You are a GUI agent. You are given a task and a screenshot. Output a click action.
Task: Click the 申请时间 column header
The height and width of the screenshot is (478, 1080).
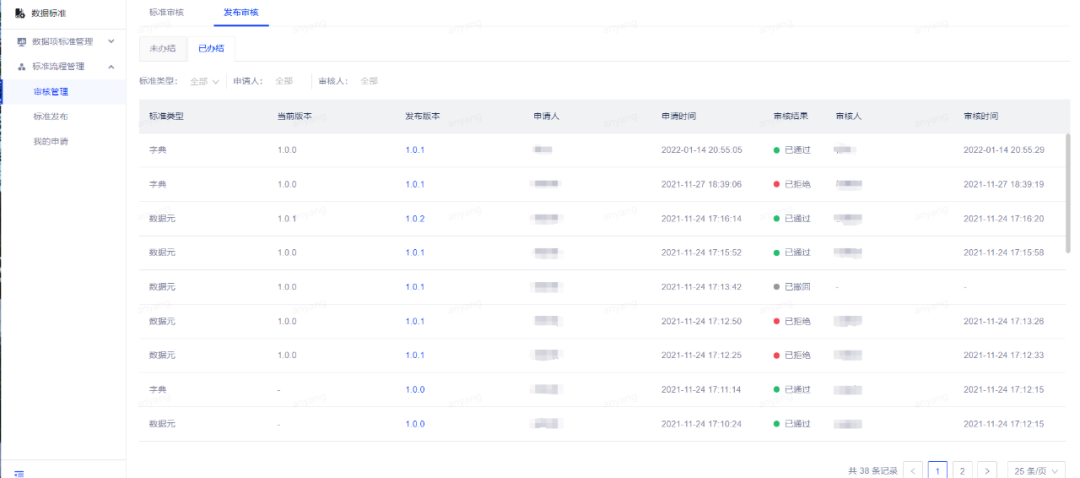(x=678, y=116)
